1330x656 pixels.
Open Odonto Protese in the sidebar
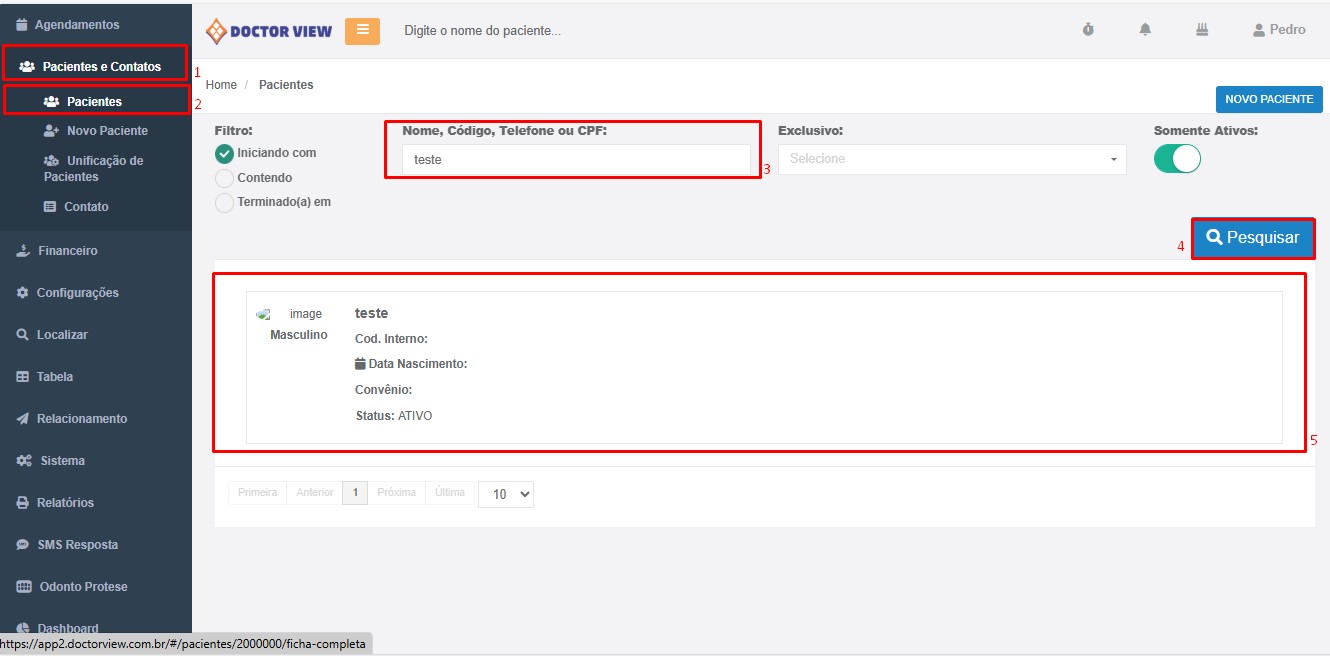tap(83, 587)
